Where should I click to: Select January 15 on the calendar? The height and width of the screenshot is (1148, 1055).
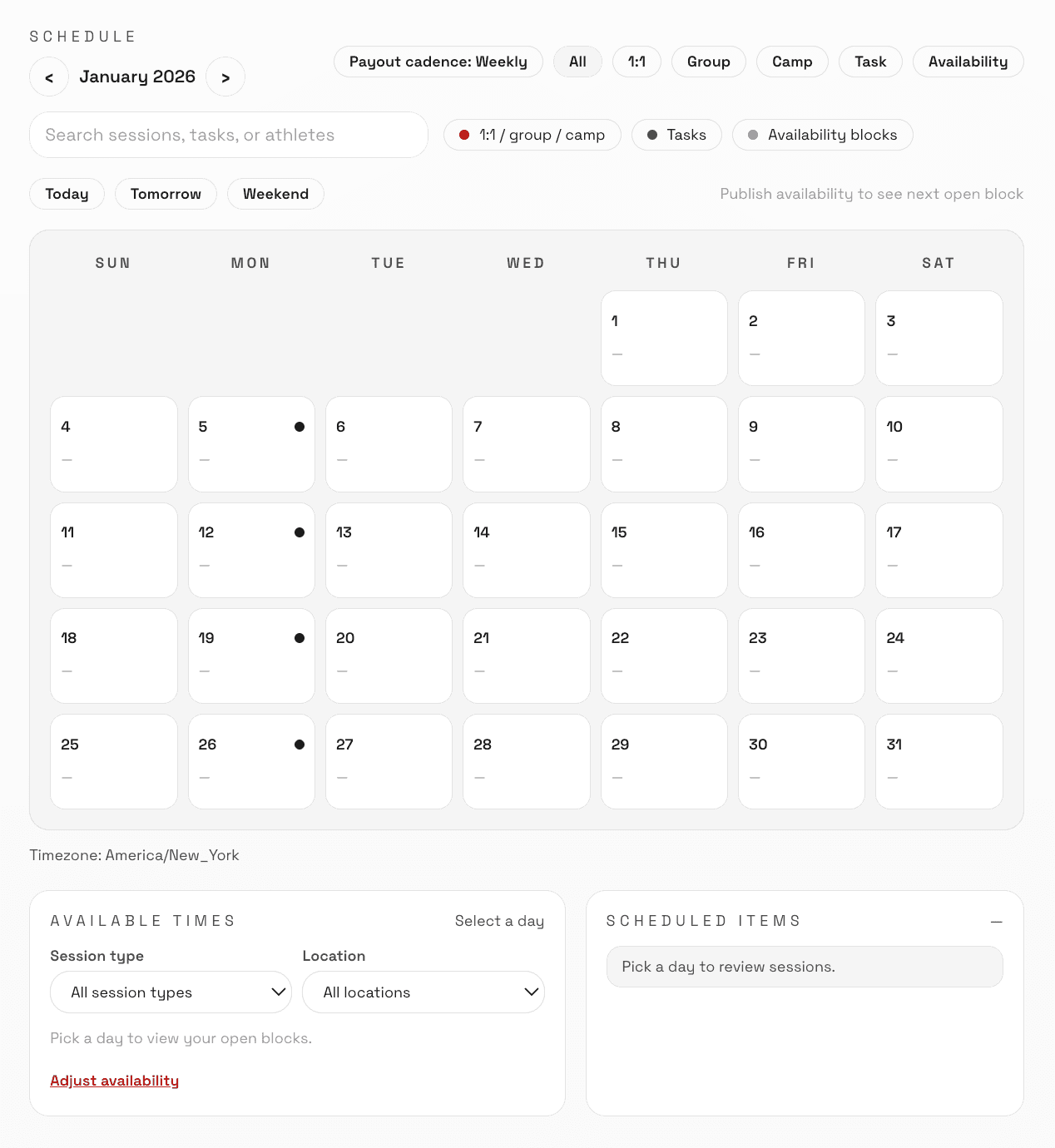point(663,550)
